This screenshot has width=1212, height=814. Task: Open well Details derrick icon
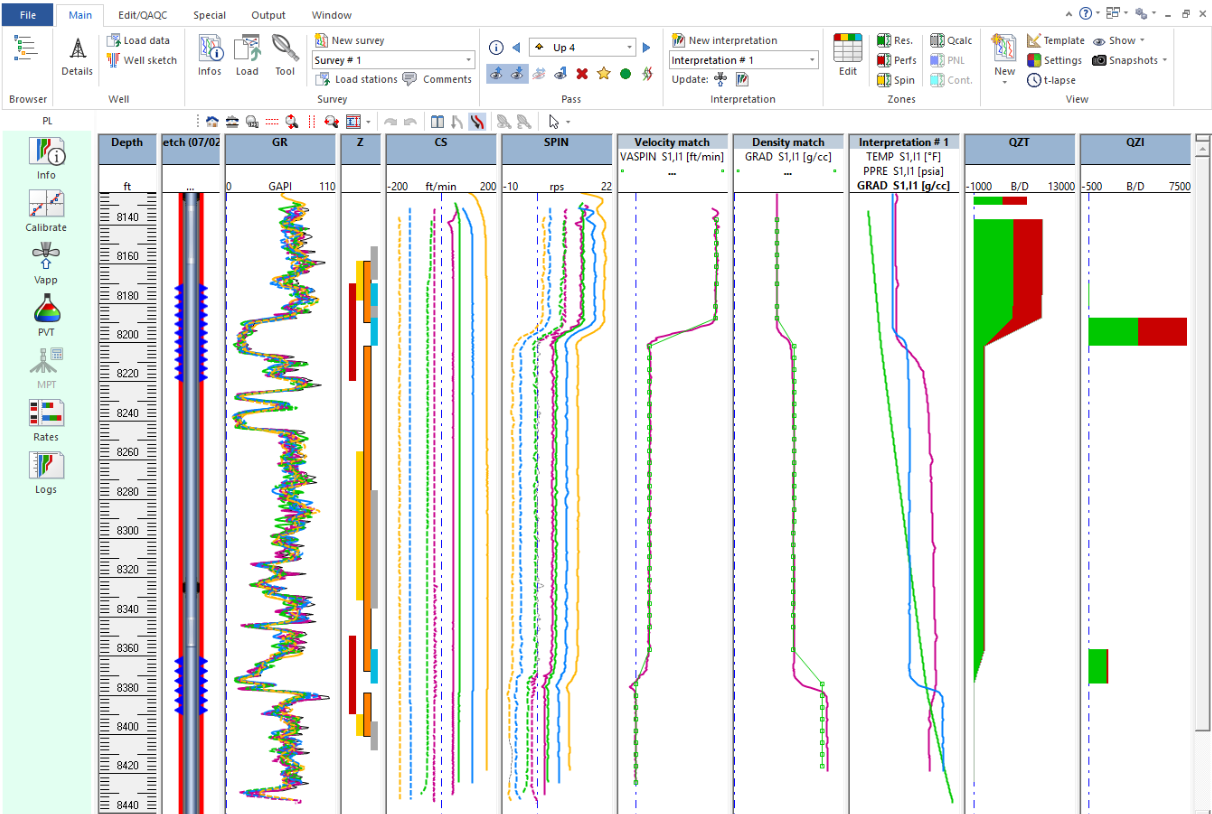[77, 57]
